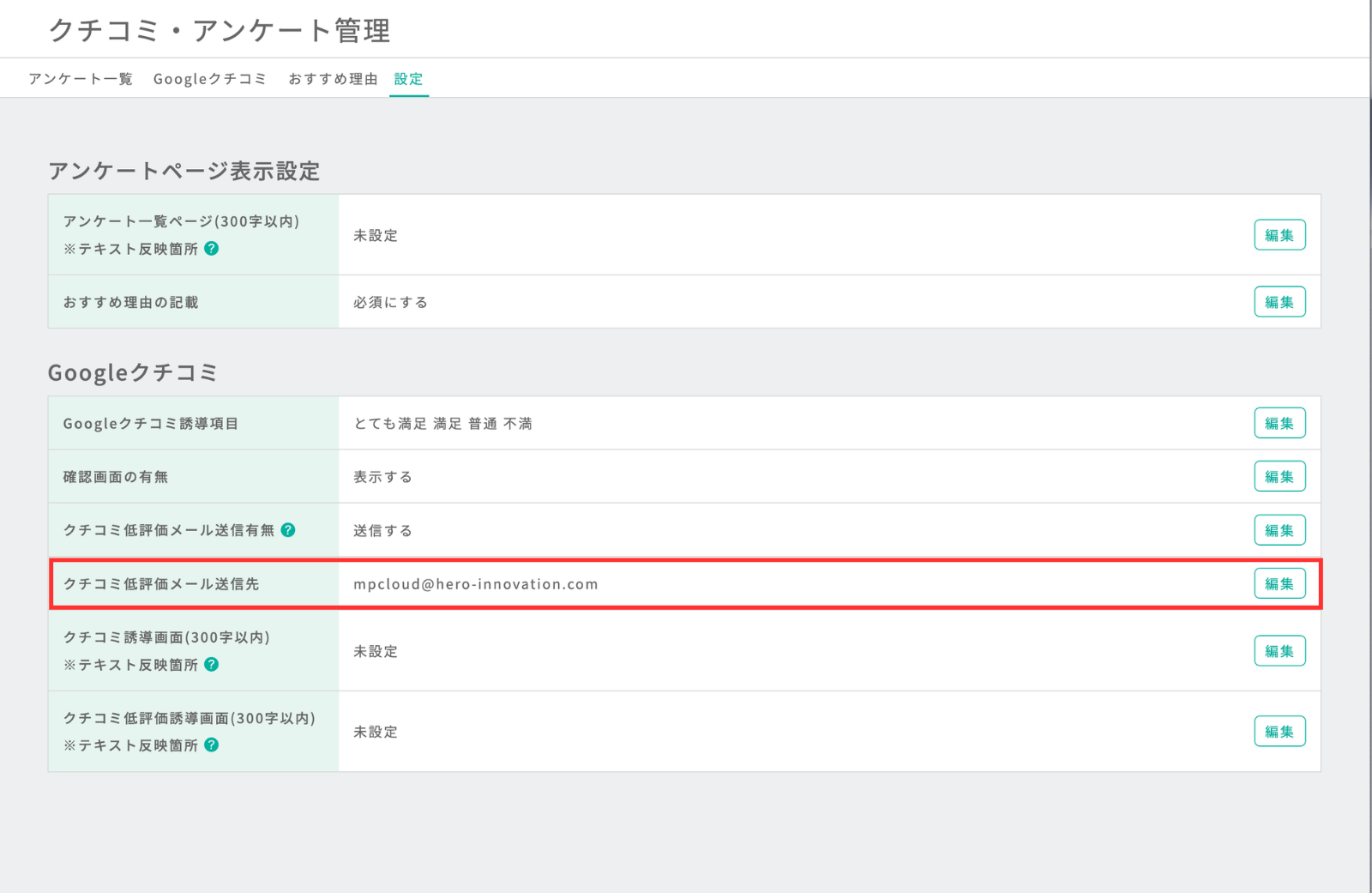
Task: Click the email mpcloud@hero-innovation.com
Action: click(x=476, y=584)
